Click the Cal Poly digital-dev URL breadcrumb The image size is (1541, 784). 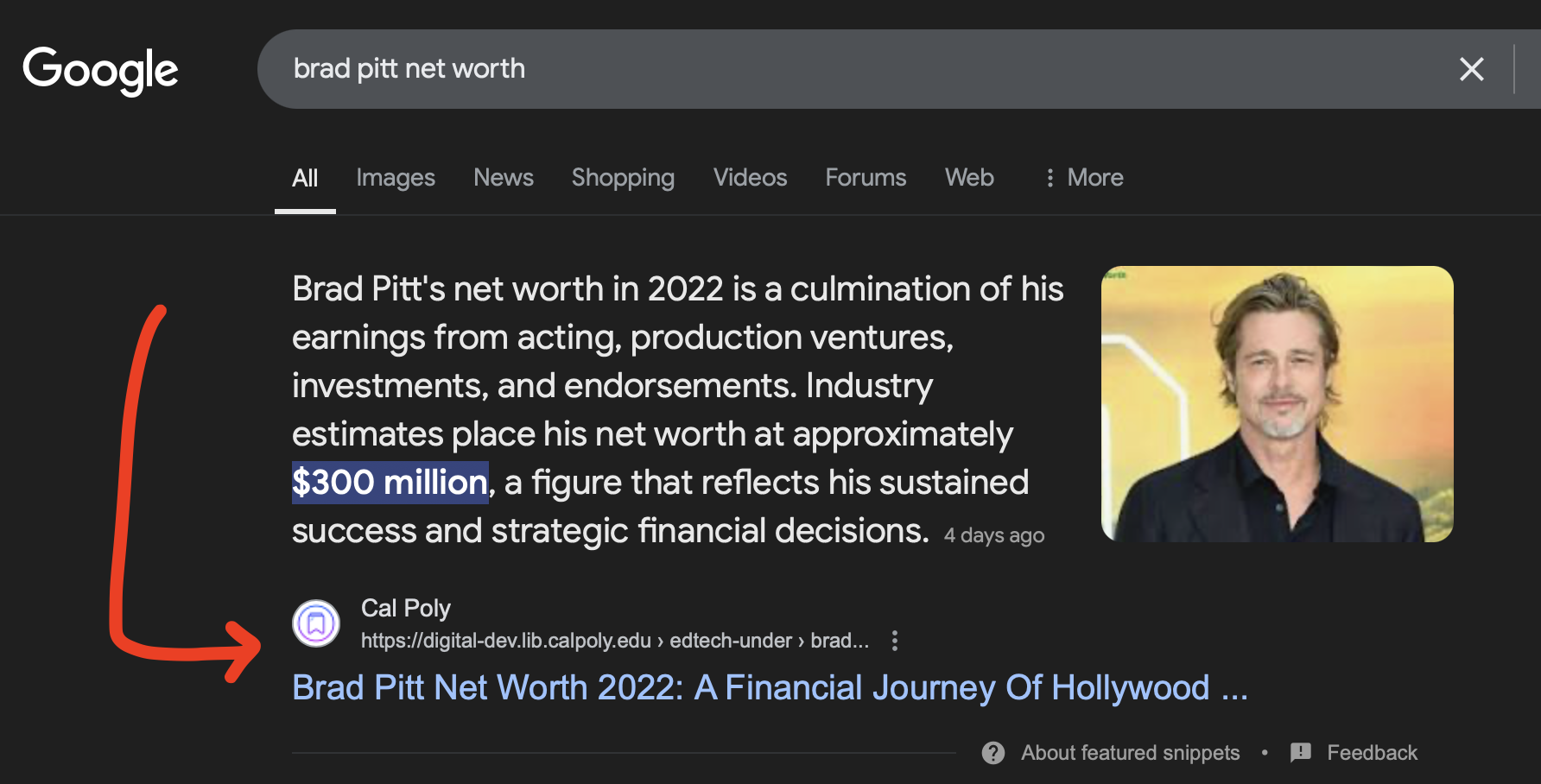click(x=614, y=641)
